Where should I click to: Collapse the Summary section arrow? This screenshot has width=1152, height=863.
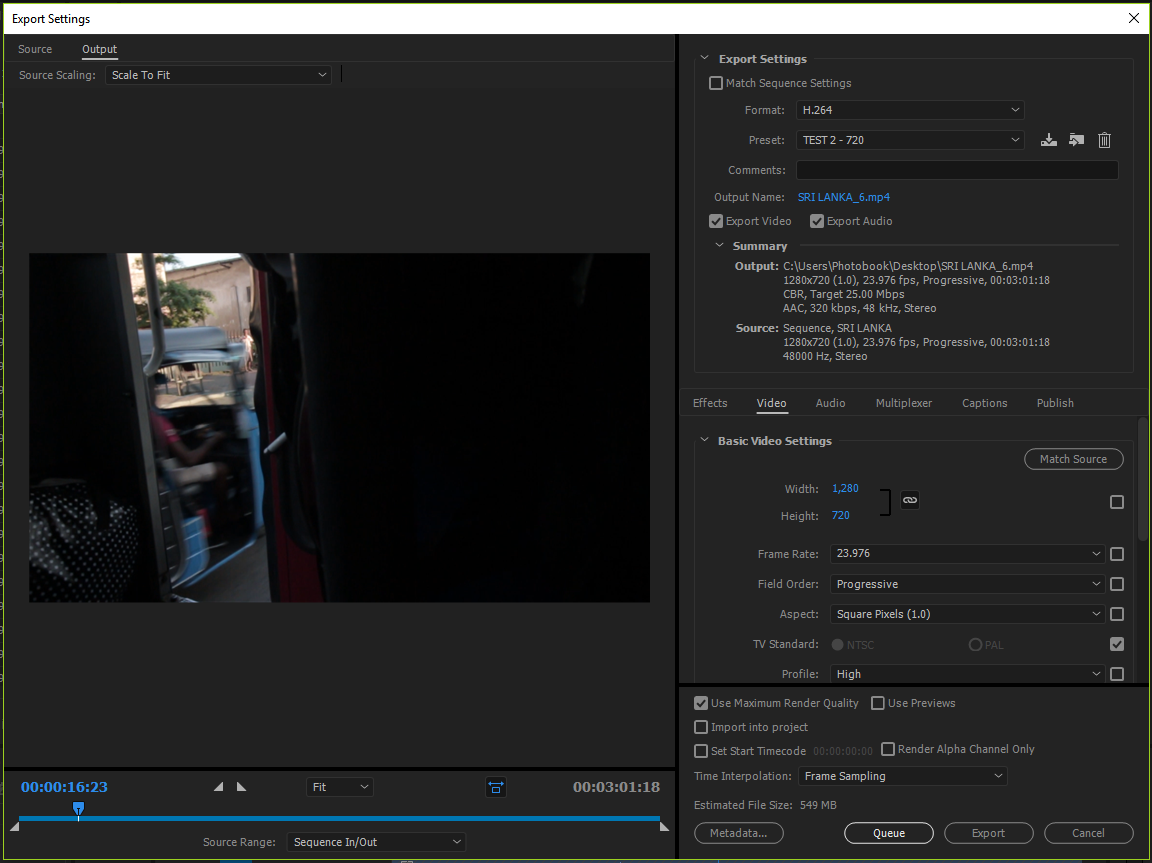click(719, 246)
